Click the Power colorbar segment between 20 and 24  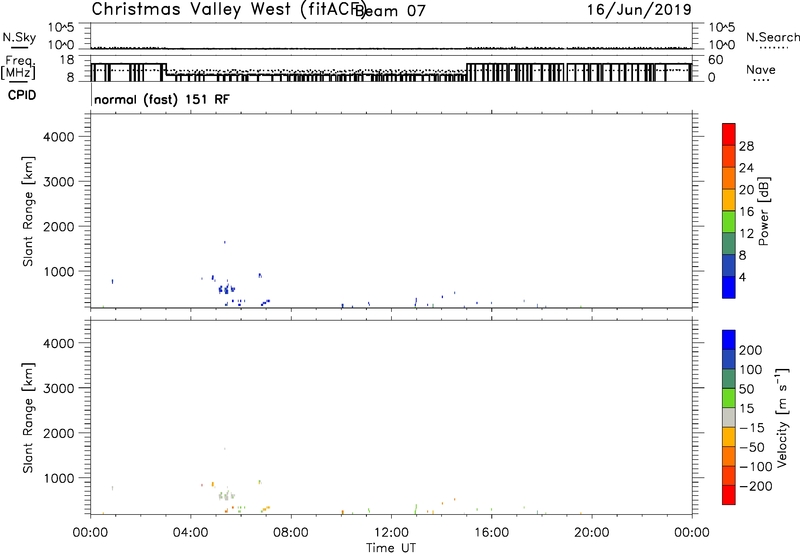[729, 178]
